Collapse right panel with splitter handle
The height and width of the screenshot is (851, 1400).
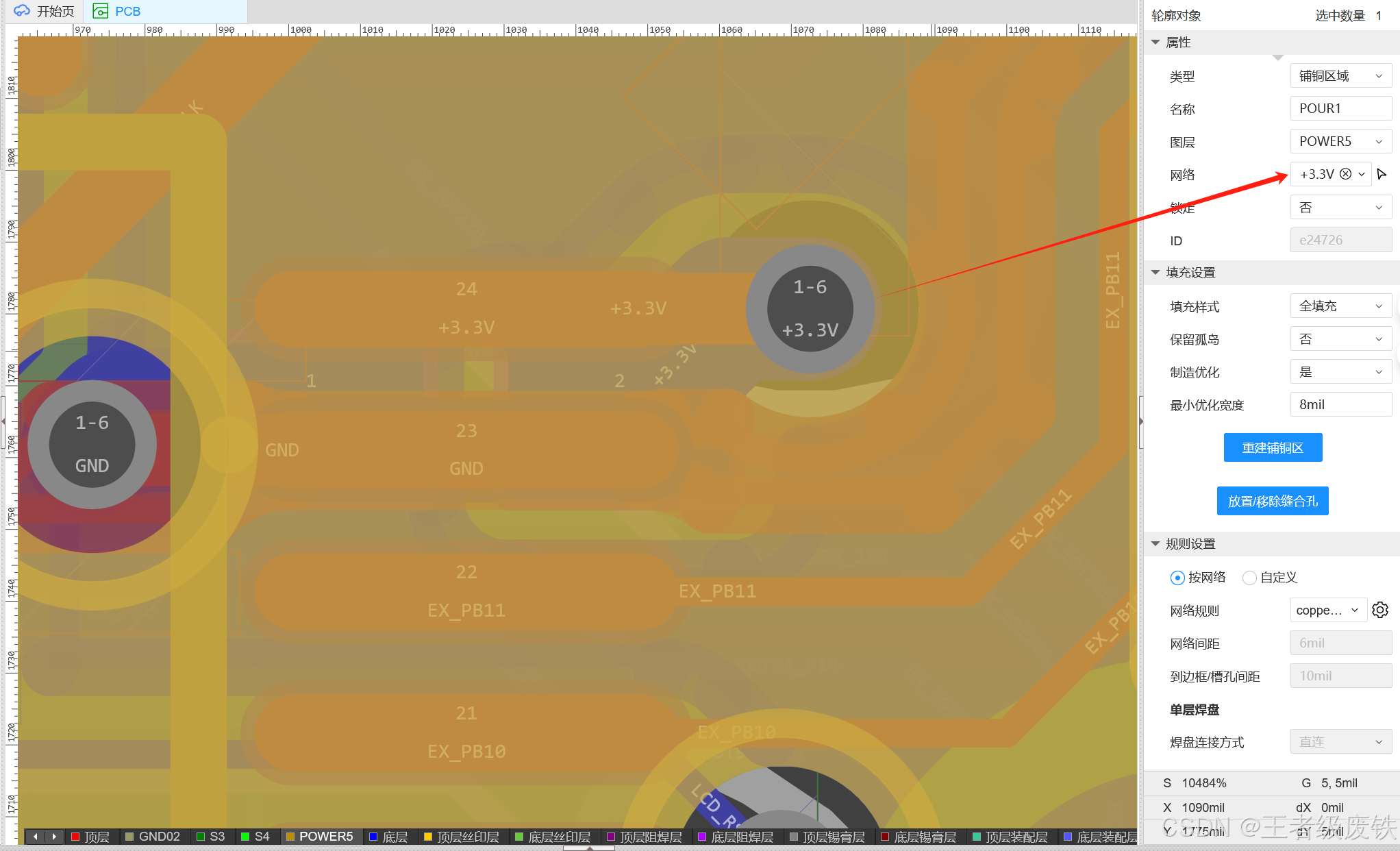point(1141,421)
